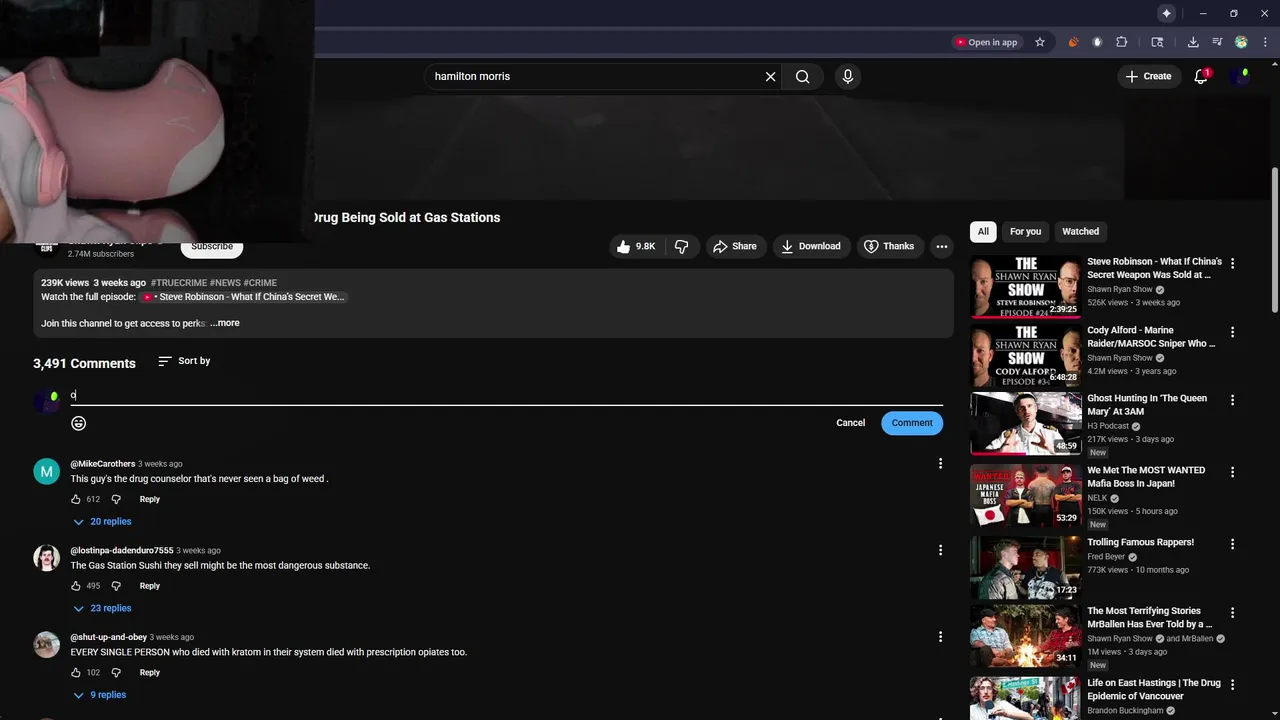Open Ghost Hunting Queen Mary video title
1280x720 pixels.
[1147, 405]
